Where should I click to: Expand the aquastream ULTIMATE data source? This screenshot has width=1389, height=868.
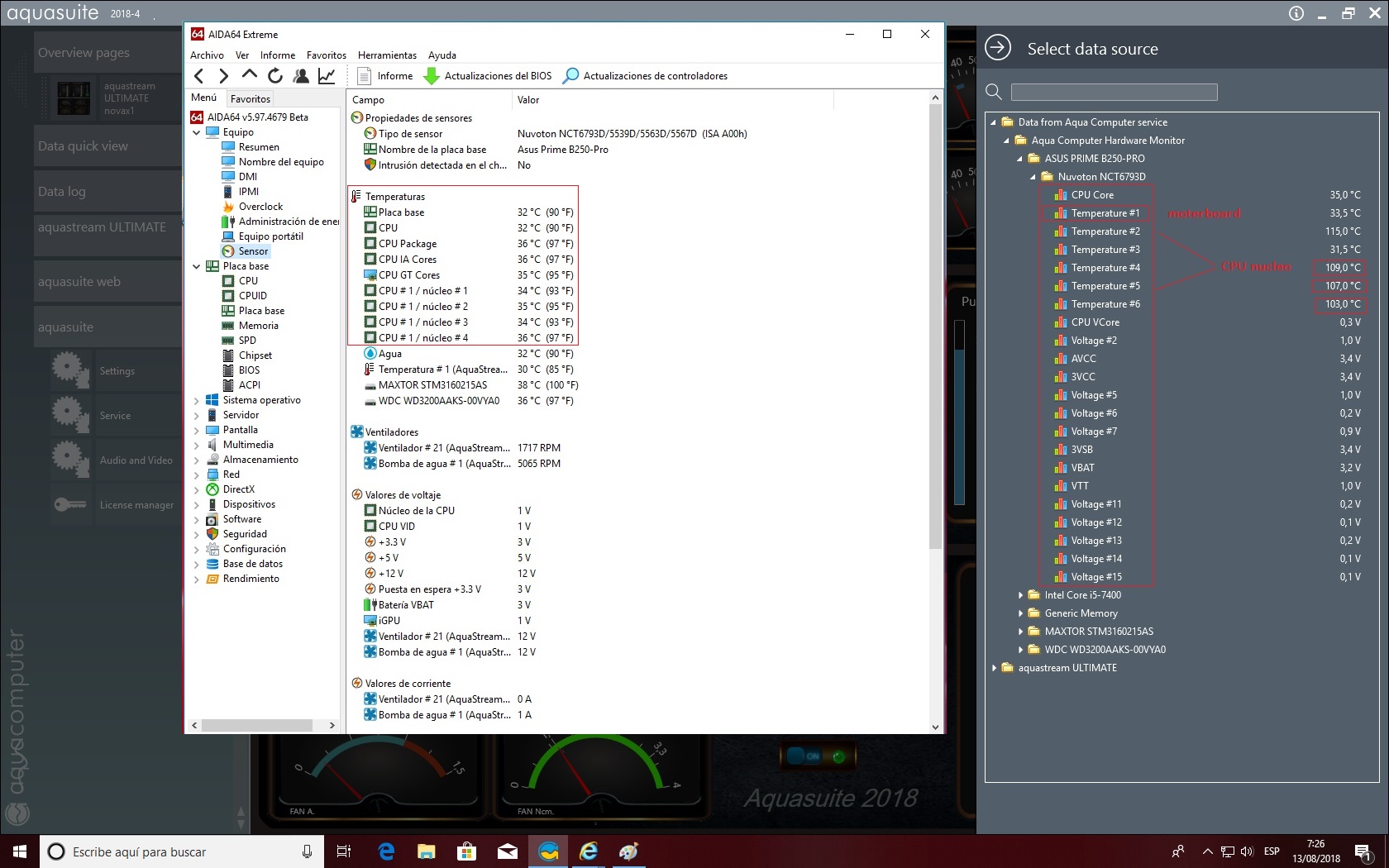[x=994, y=668]
